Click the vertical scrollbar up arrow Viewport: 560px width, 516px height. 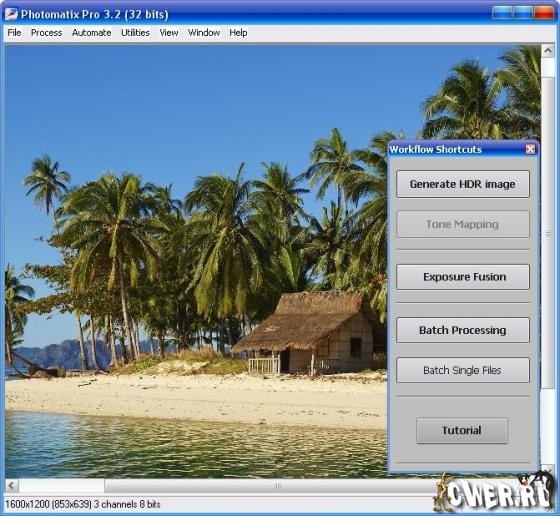tap(548, 51)
